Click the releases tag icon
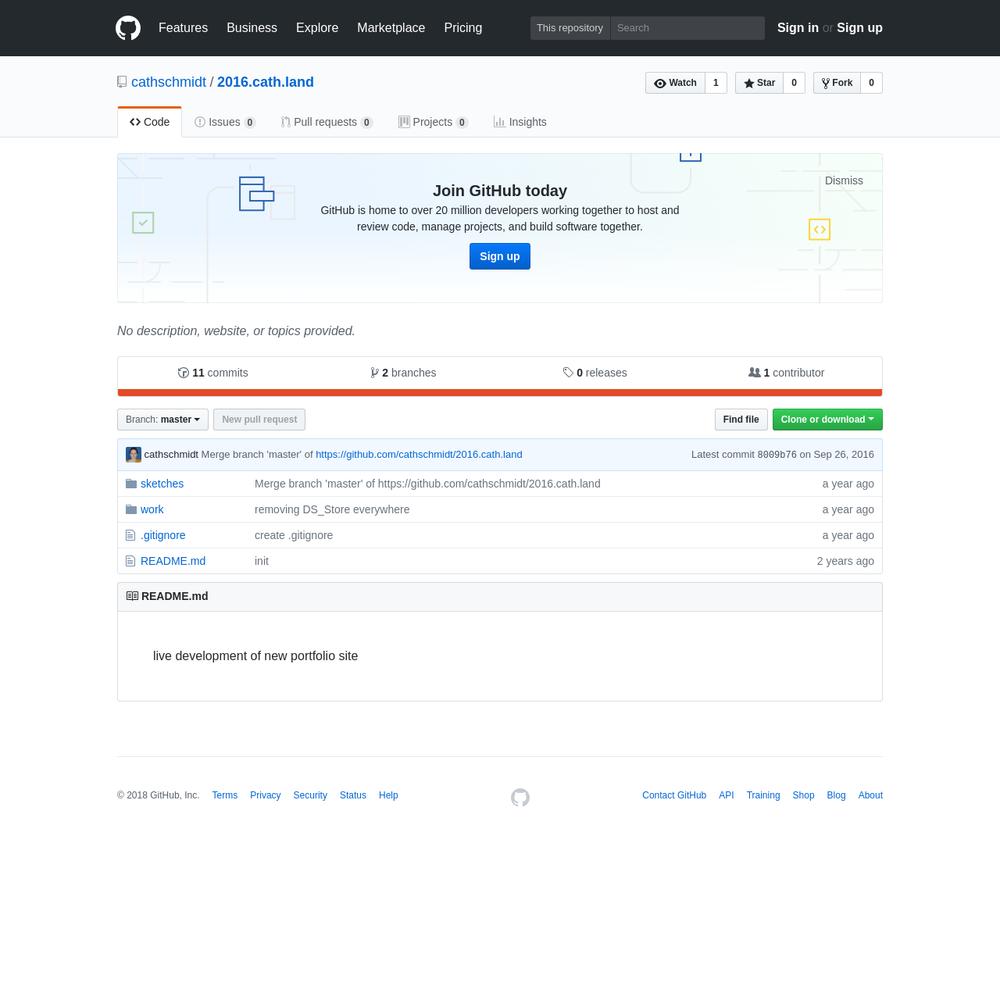The height and width of the screenshot is (1000, 1000). (568, 372)
